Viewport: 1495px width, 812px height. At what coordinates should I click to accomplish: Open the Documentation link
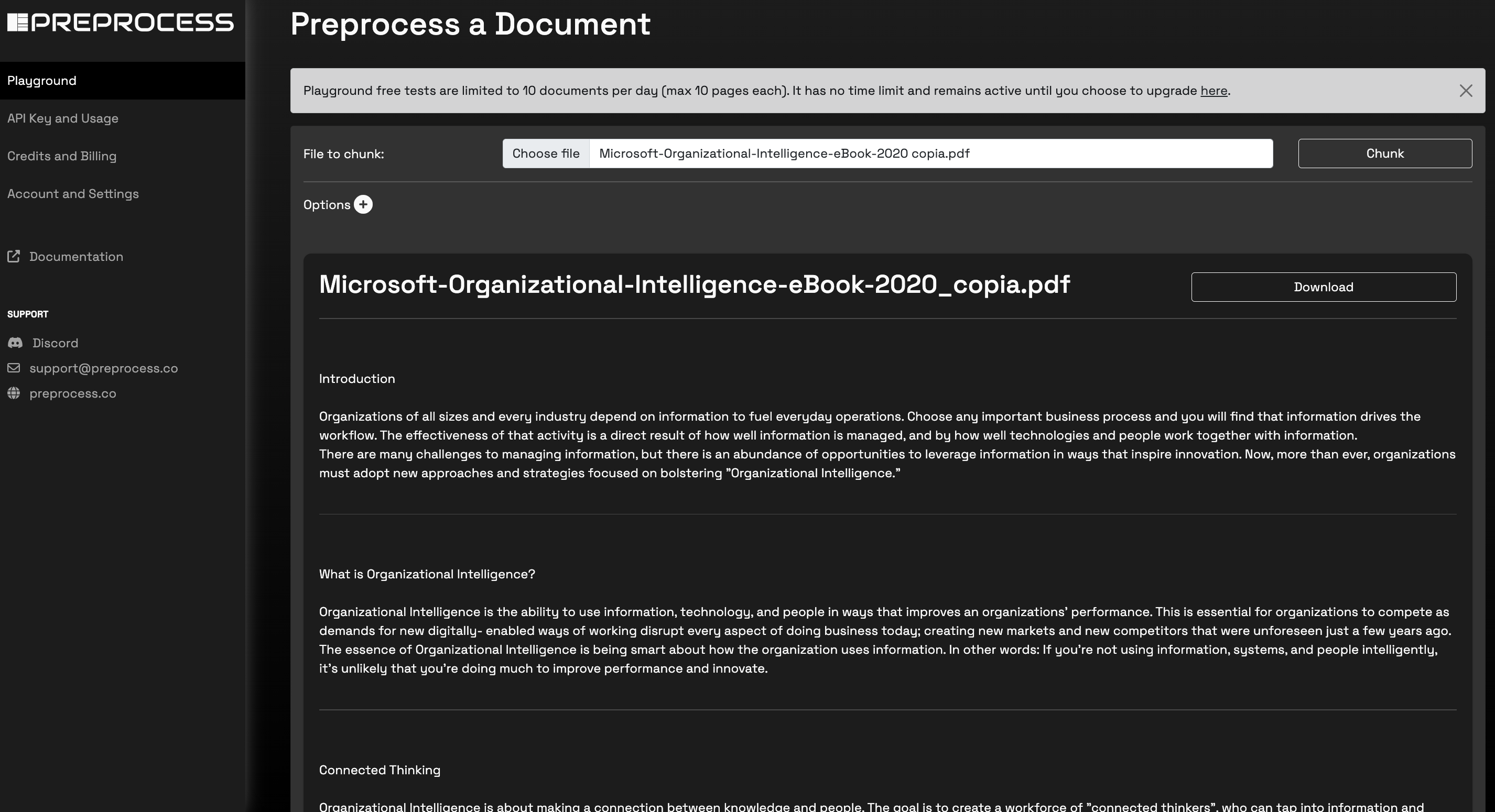76,256
